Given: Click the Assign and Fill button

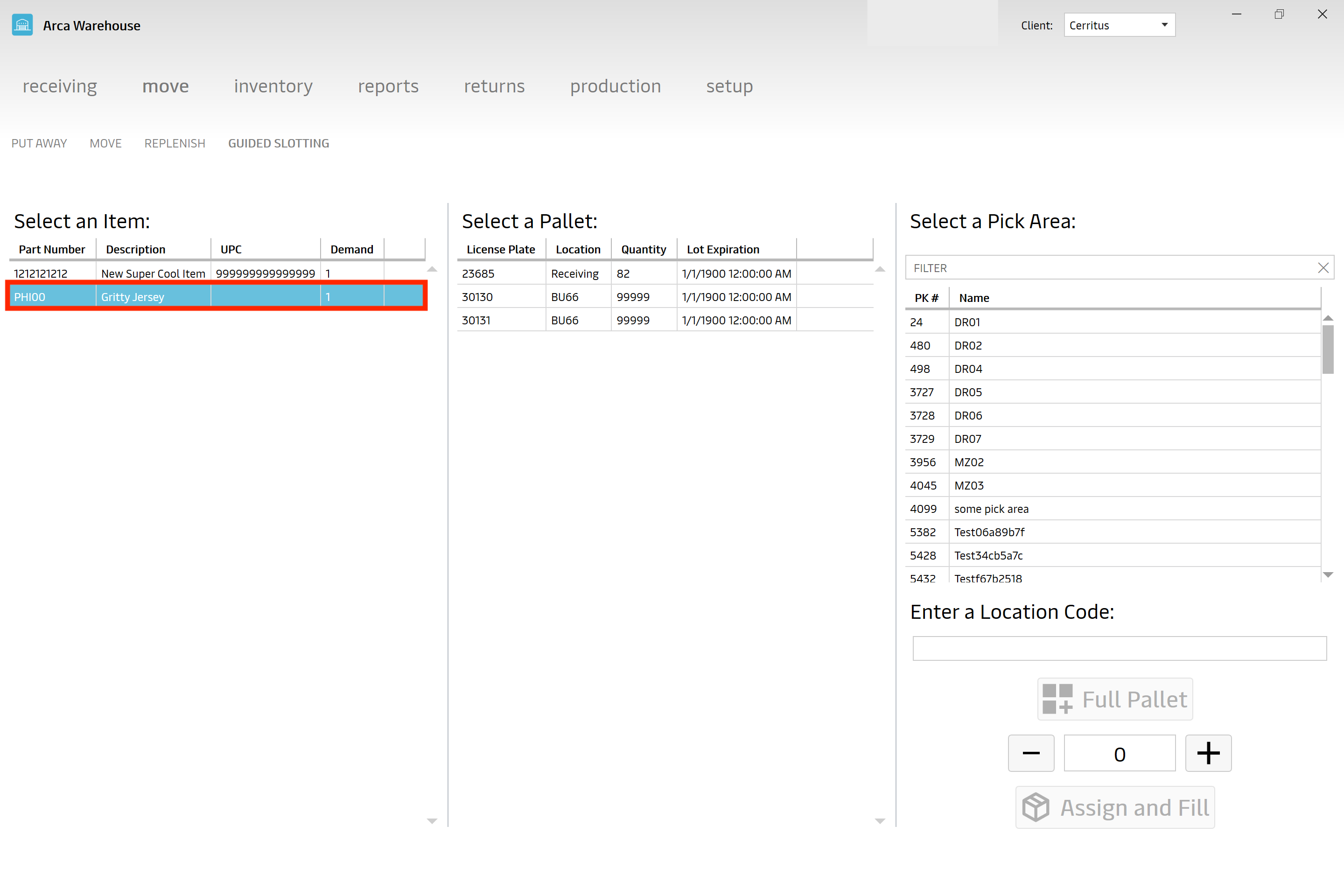Looking at the screenshot, I should tap(1119, 807).
